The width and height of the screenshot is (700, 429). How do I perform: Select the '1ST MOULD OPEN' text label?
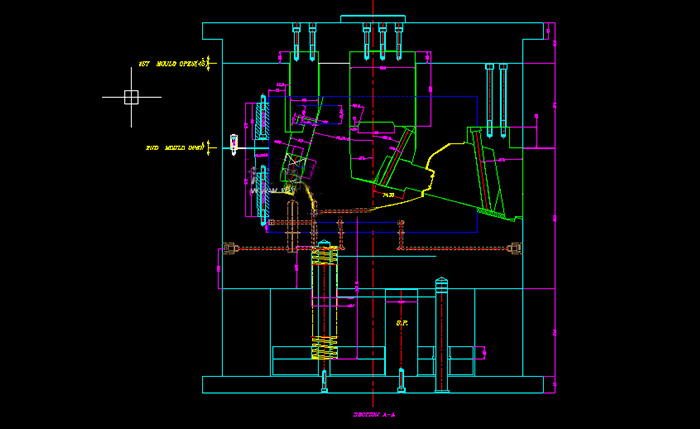[x=170, y=64]
